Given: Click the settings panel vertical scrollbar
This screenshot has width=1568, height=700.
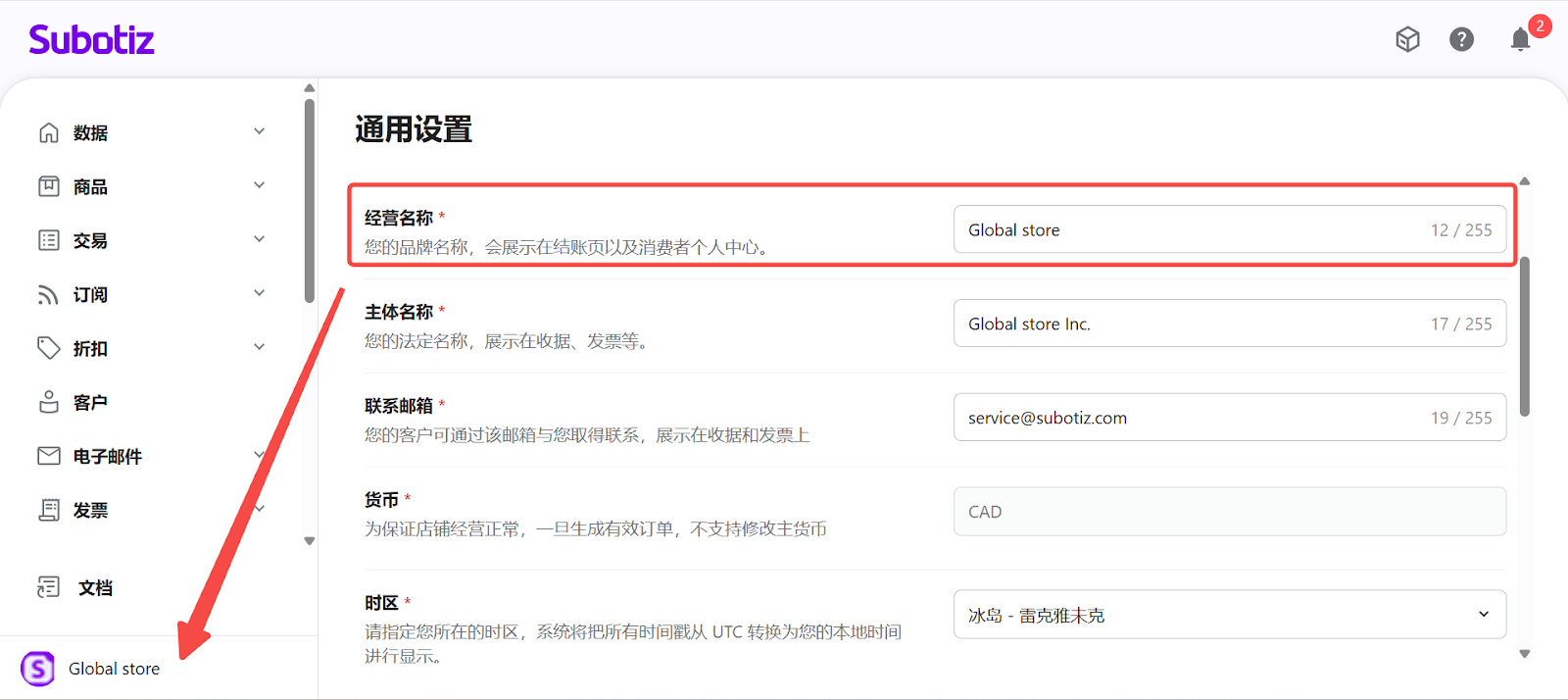Looking at the screenshot, I should coord(1524,335).
